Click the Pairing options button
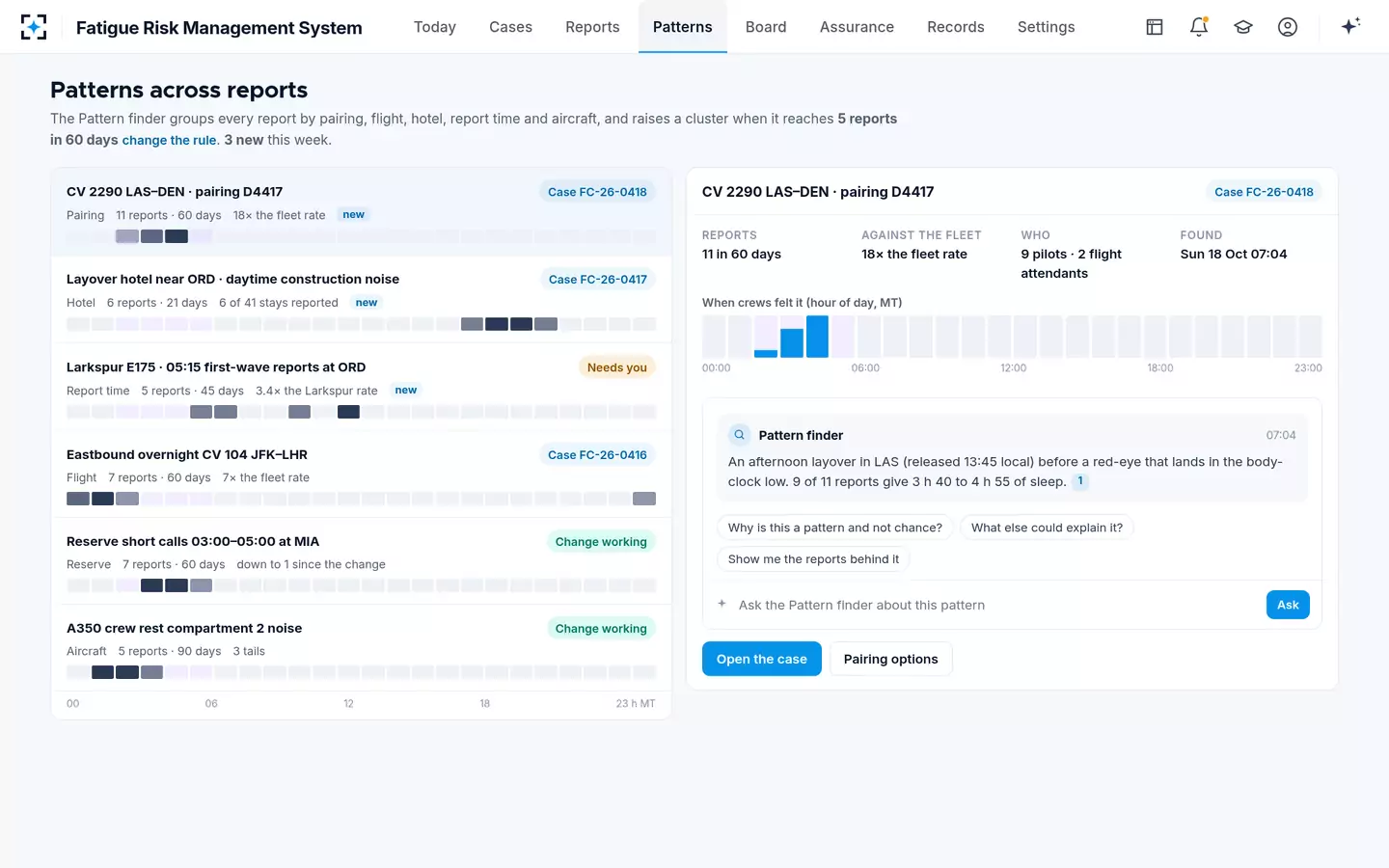 click(890, 659)
